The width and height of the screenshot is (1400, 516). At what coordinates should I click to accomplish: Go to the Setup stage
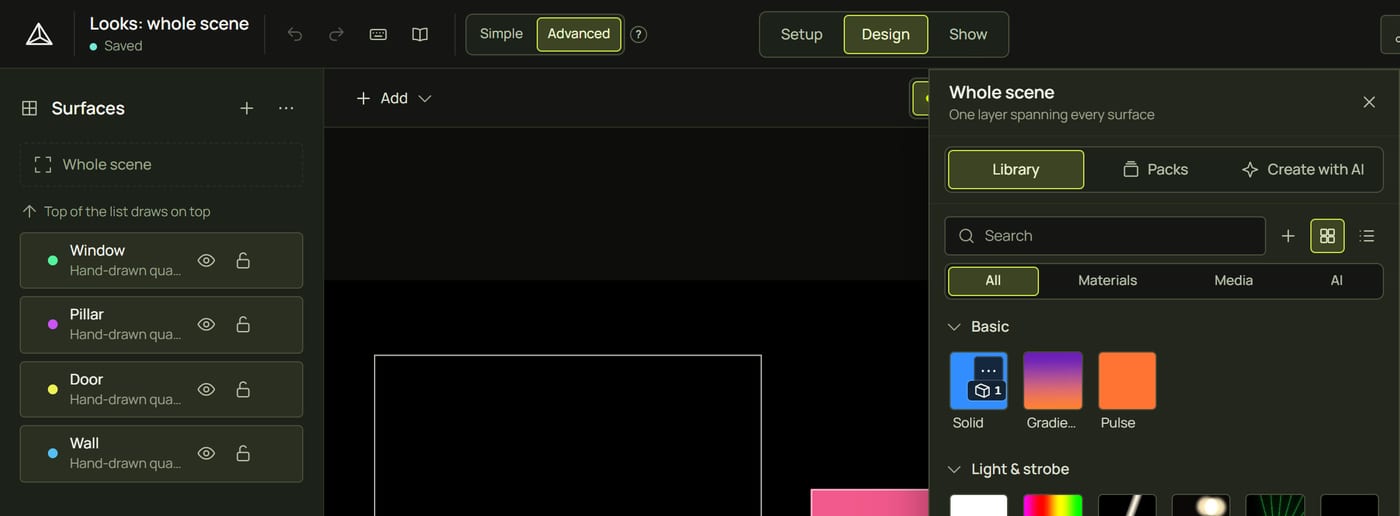click(802, 34)
